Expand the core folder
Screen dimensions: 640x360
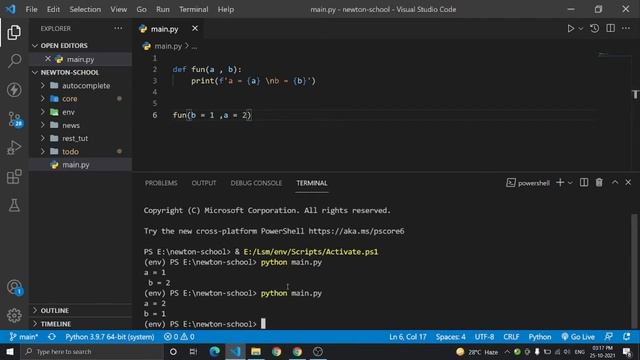click(80, 99)
